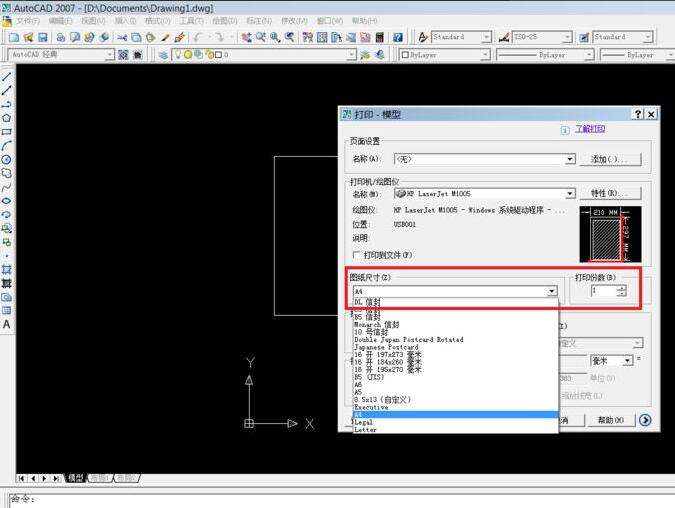Open the Tools menu
Image resolution: width=675 pixels, height=508 pixels.
pyautogui.click(x=192, y=21)
